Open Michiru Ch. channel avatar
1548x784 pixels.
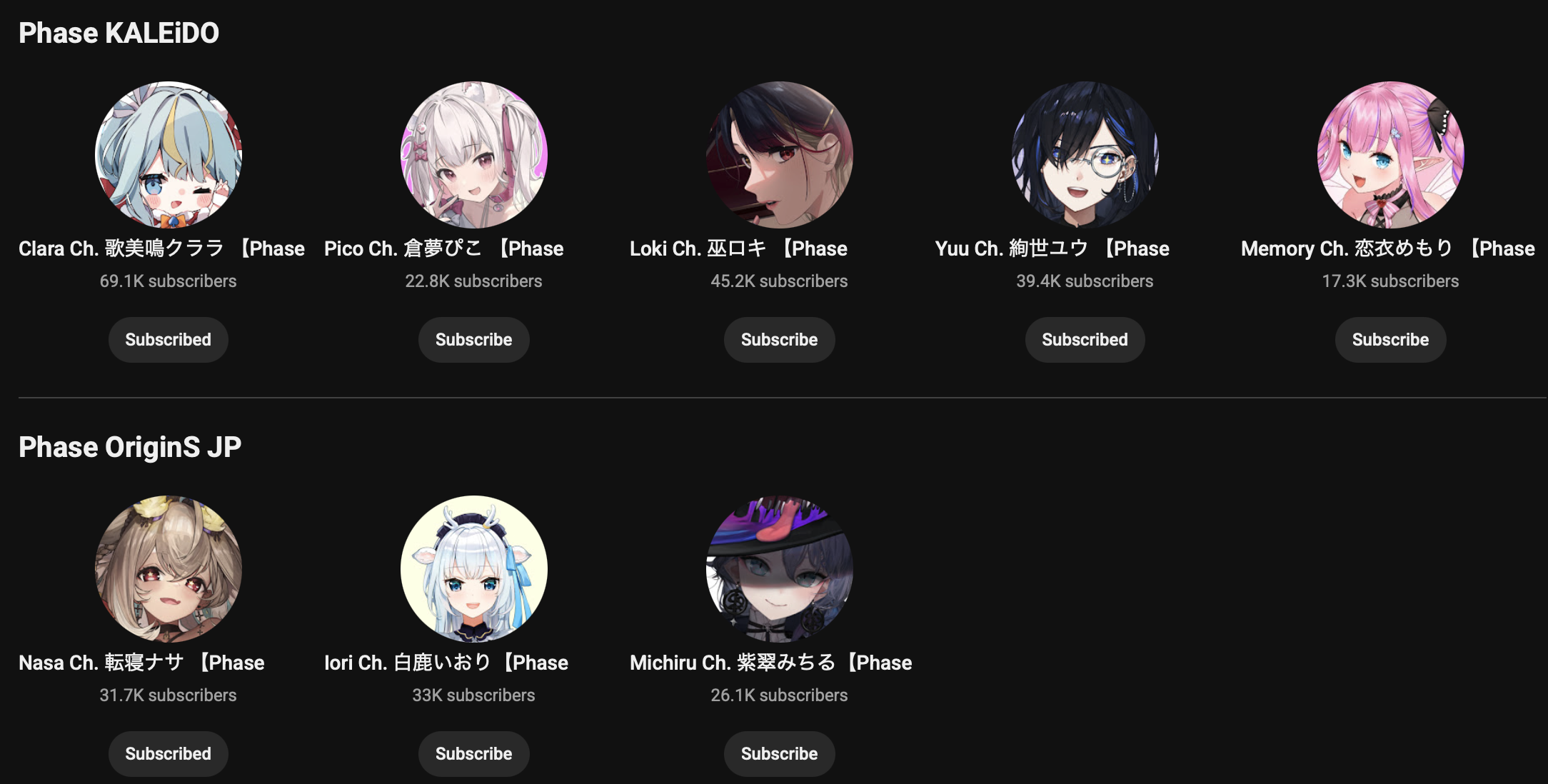780,569
